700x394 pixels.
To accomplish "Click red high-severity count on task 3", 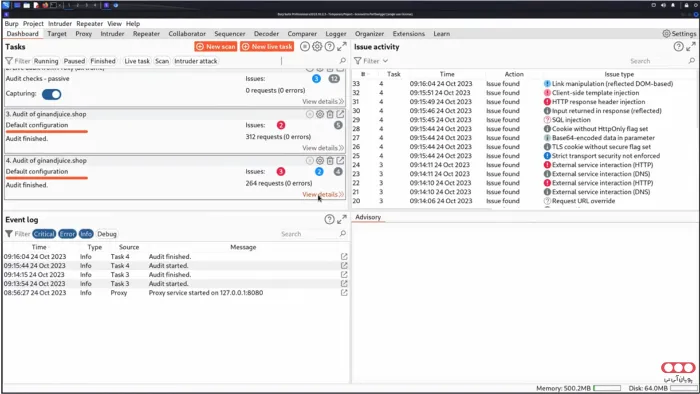I will (280, 125).
